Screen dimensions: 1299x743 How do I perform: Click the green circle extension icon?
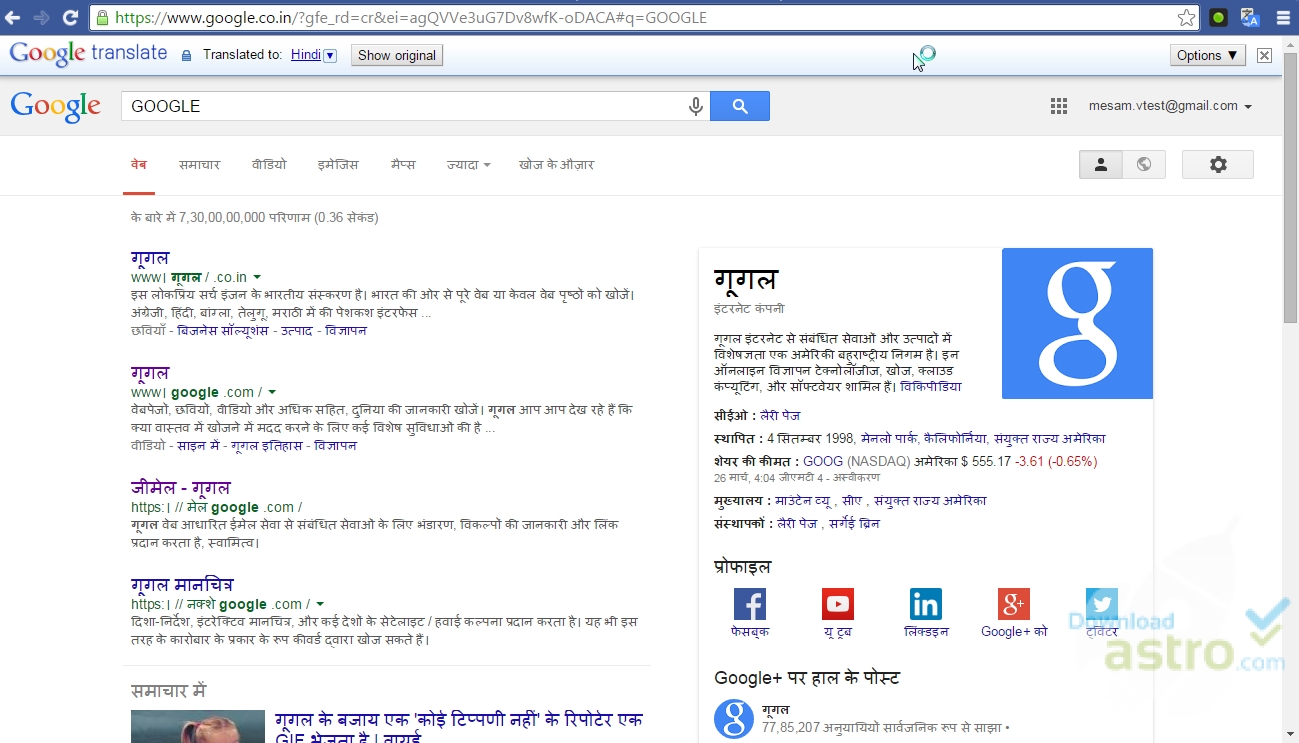point(1218,17)
